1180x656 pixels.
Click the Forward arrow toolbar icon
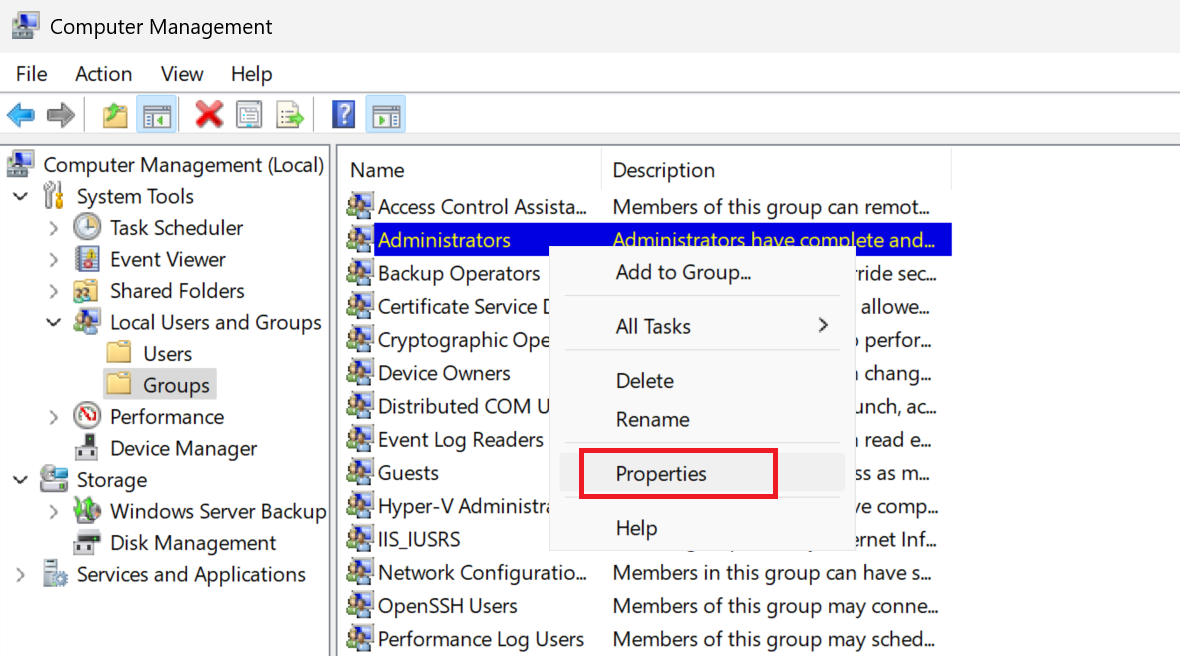(61, 115)
